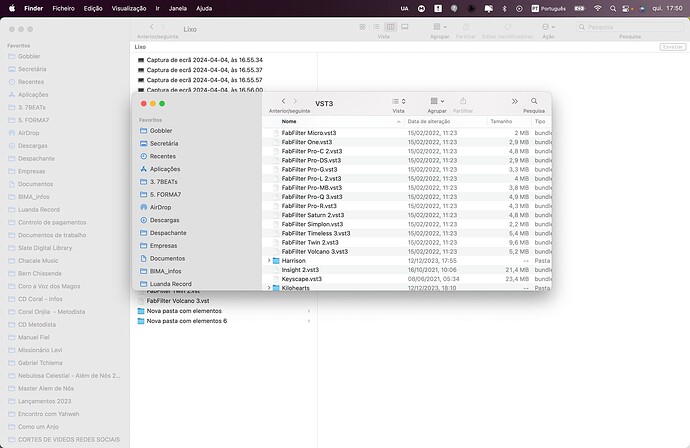Open Agrupar dropdown in VST3 window
The image size is (690, 448).
pos(437,101)
